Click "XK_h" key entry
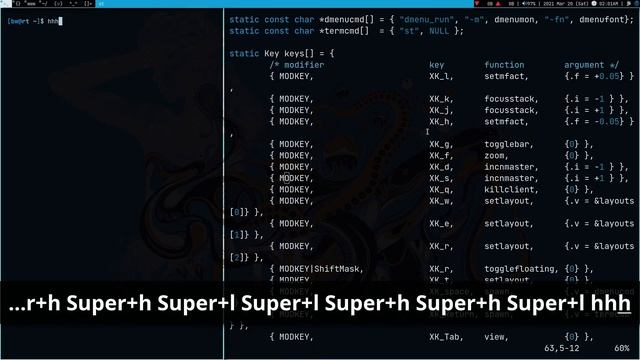Viewport: 640px width, 360px height. pyautogui.click(x=441, y=122)
